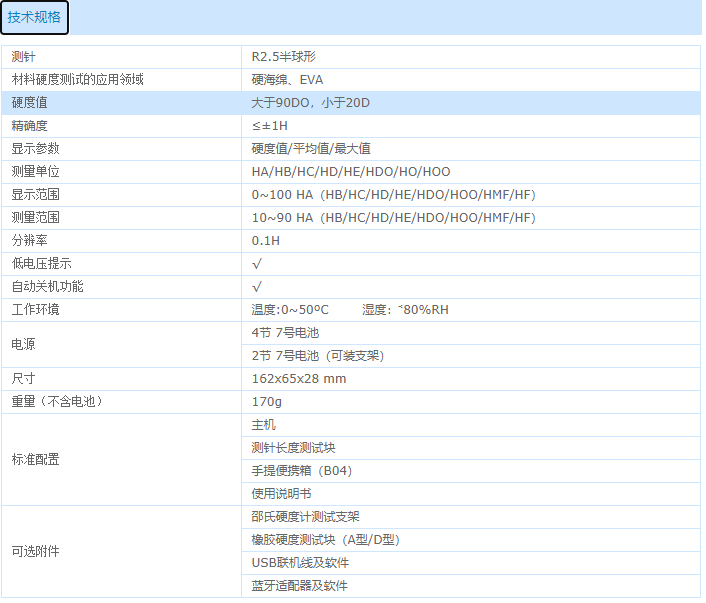Select the 硬度值/平均值/最大值 display parameters

311,149
